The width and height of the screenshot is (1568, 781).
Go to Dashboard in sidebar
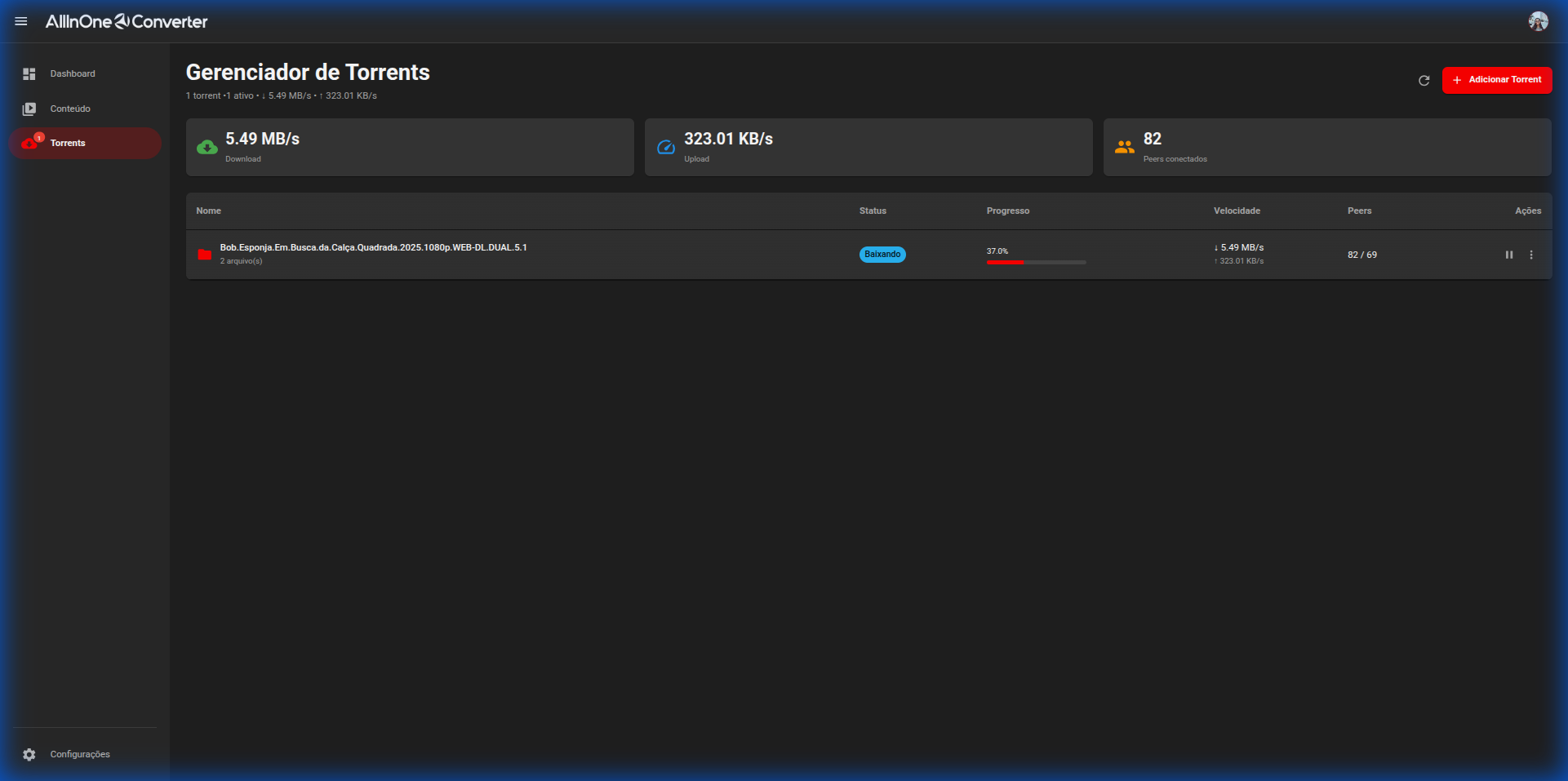tap(72, 73)
